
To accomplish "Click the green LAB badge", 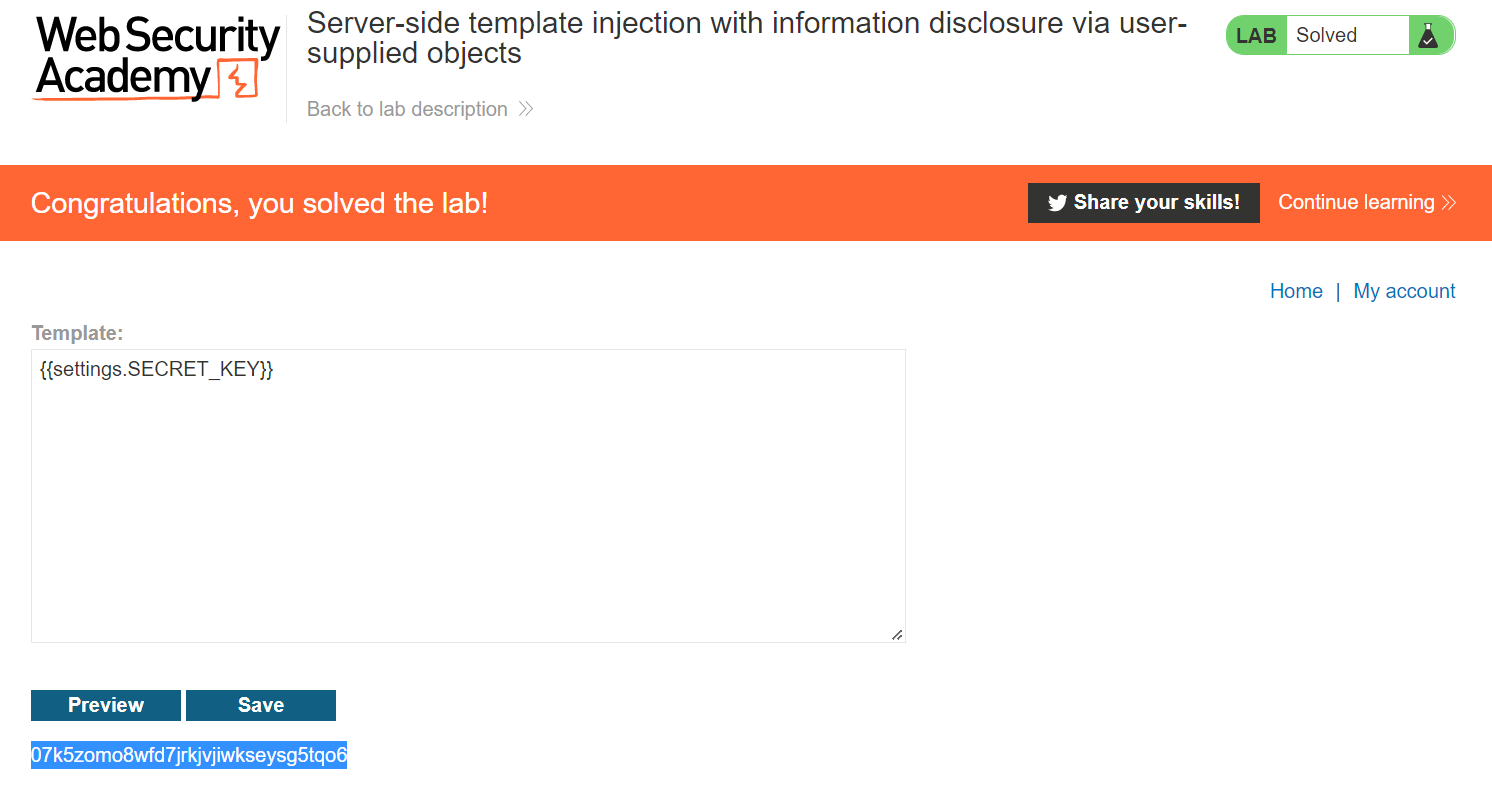I will (x=1256, y=36).
